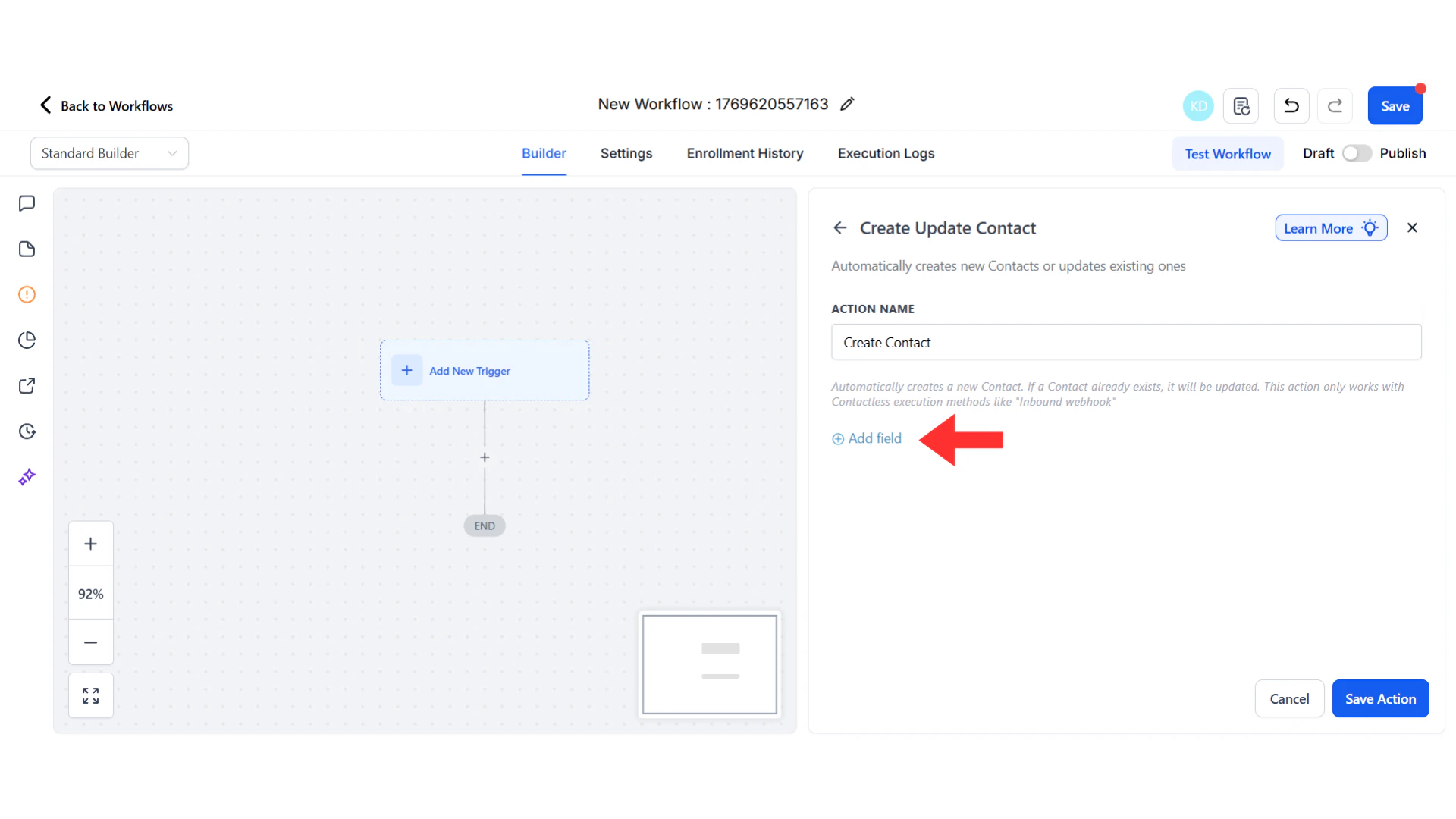
Task: Click the fit-to-screen expand icon
Action: tap(90, 695)
